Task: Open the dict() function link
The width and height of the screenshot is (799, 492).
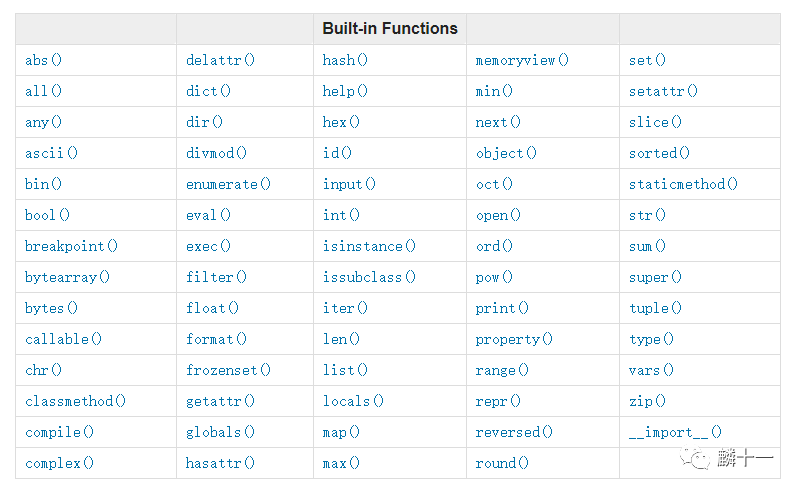Action: coord(208,91)
